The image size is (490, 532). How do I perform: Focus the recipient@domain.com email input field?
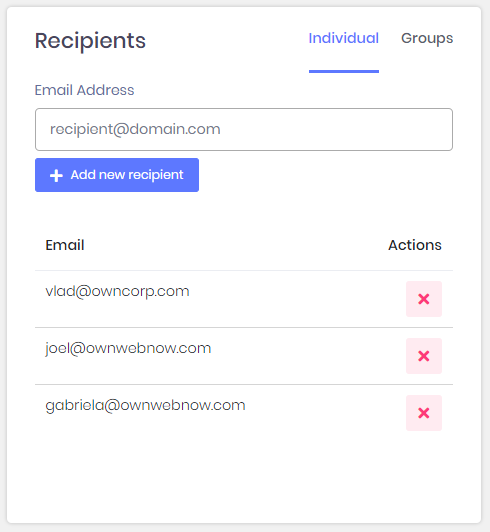tap(244, 129)
